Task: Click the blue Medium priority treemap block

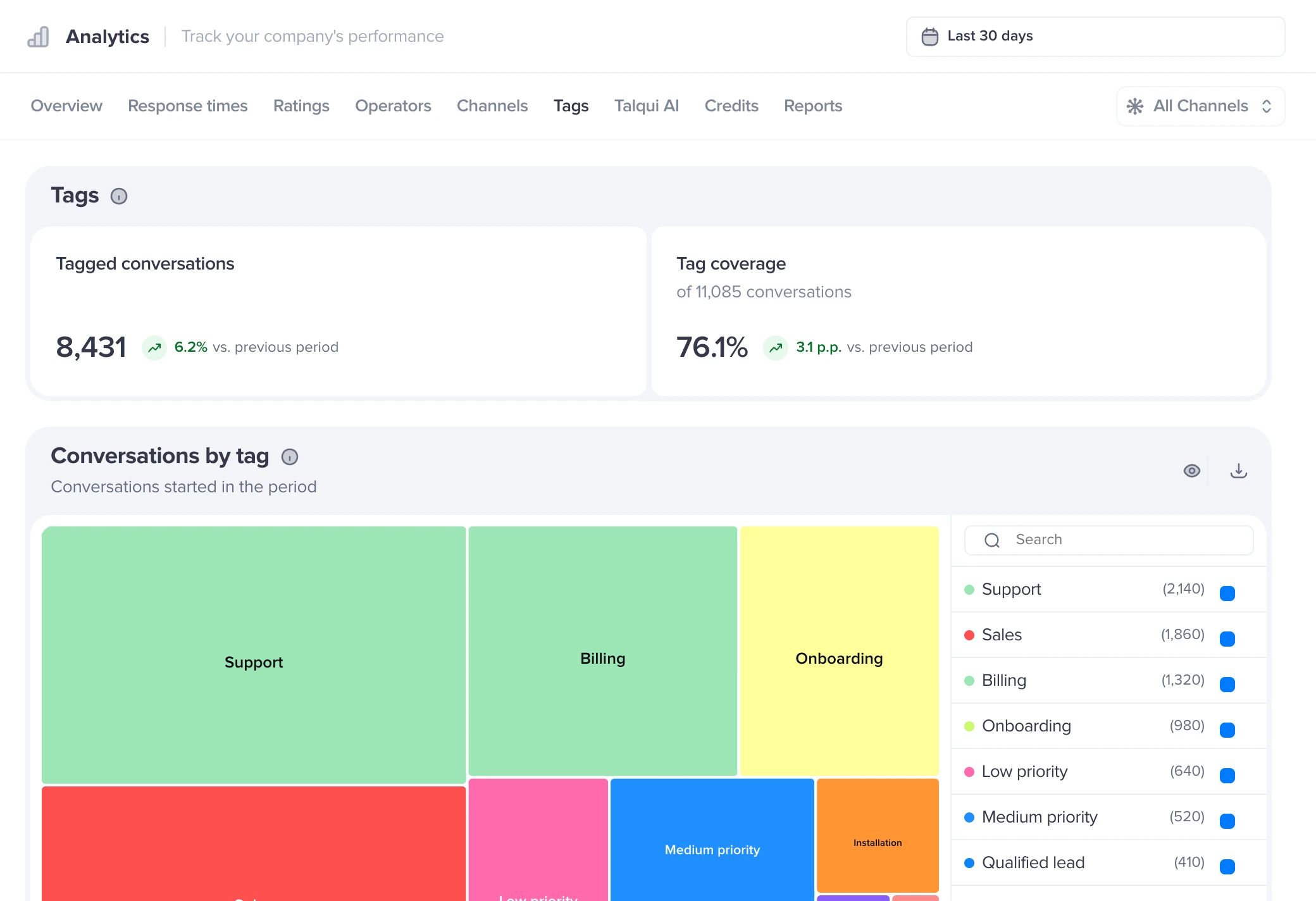Action: point(712,840)
